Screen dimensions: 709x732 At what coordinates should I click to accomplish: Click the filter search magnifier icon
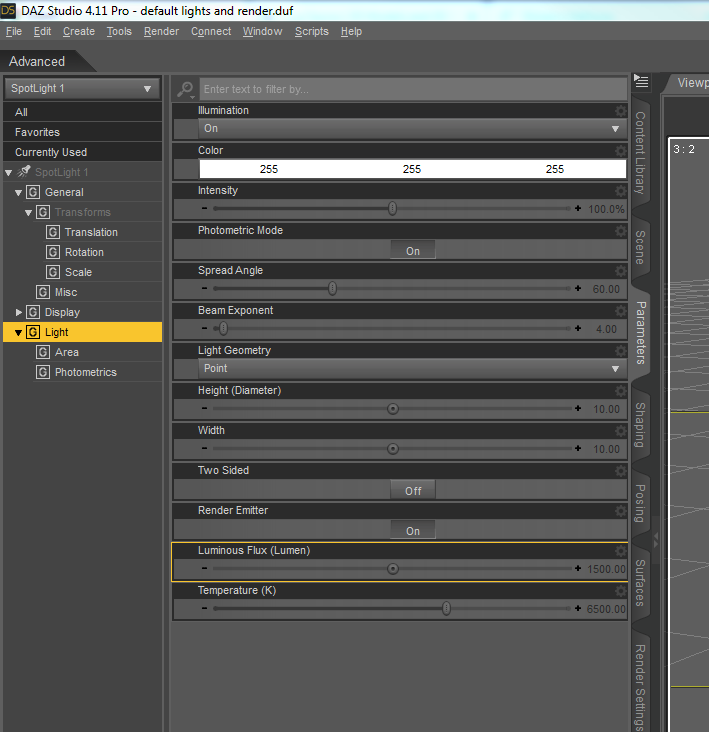(x=185, y=89)
